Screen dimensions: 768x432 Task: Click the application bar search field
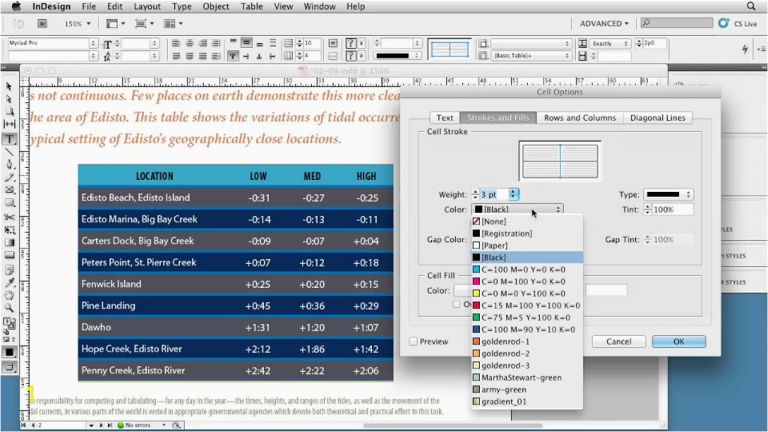pyautogui.click(x=676, y=23)
